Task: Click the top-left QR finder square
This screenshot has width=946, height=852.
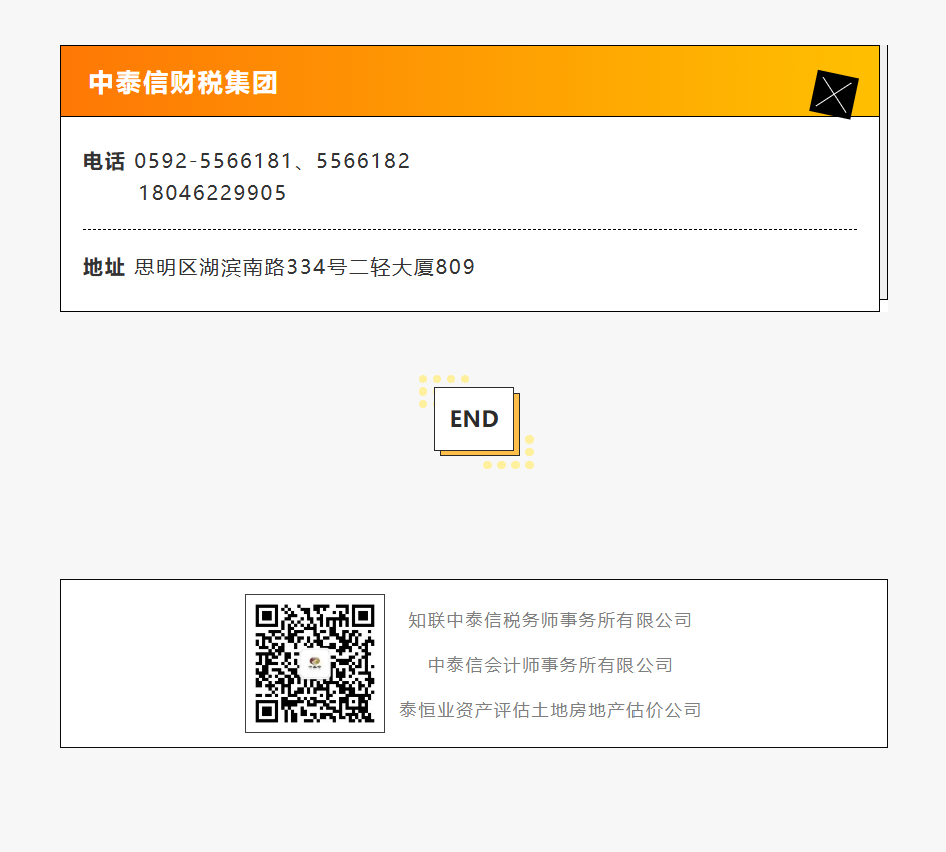Action: pyautogui.click(x=267, y=616)
